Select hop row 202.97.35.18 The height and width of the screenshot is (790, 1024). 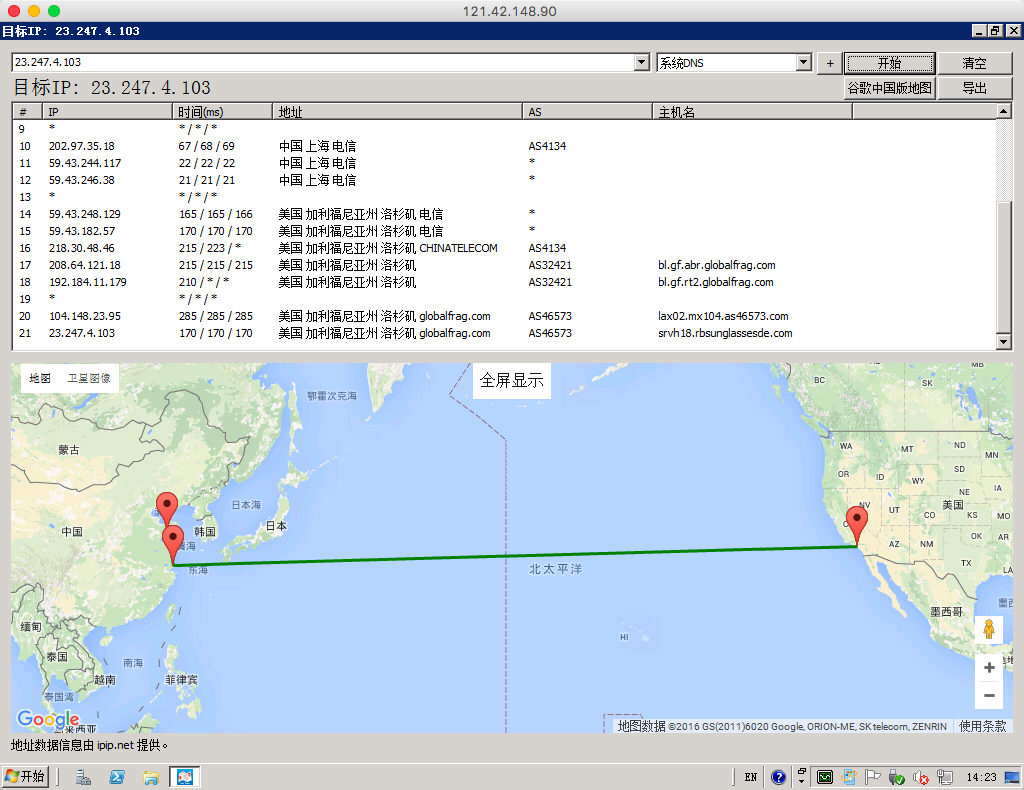click(x=504, y=146)
